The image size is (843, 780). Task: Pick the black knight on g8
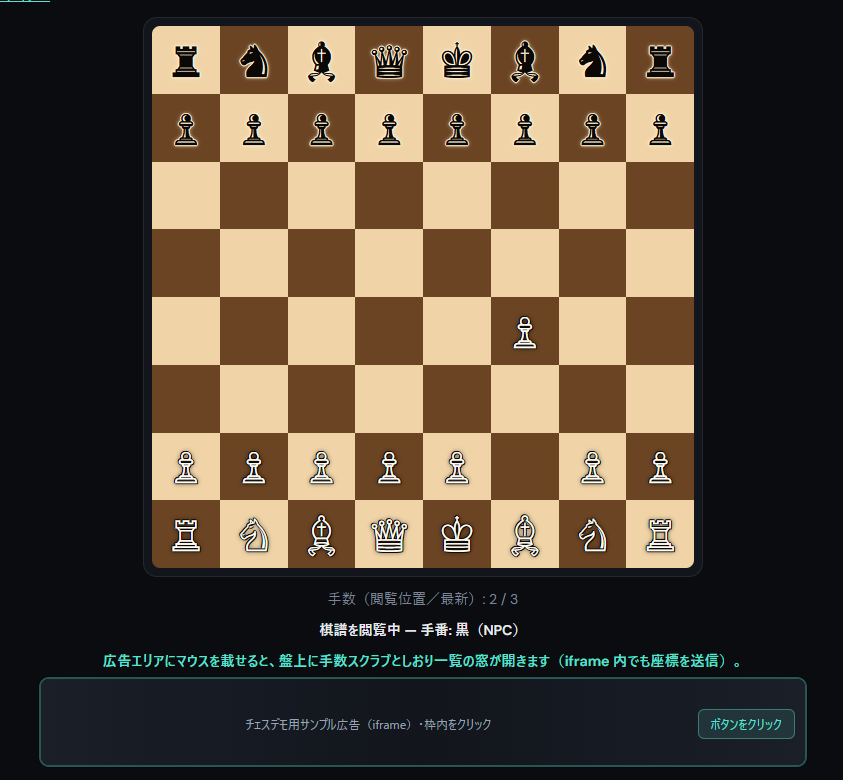(592, 61)
